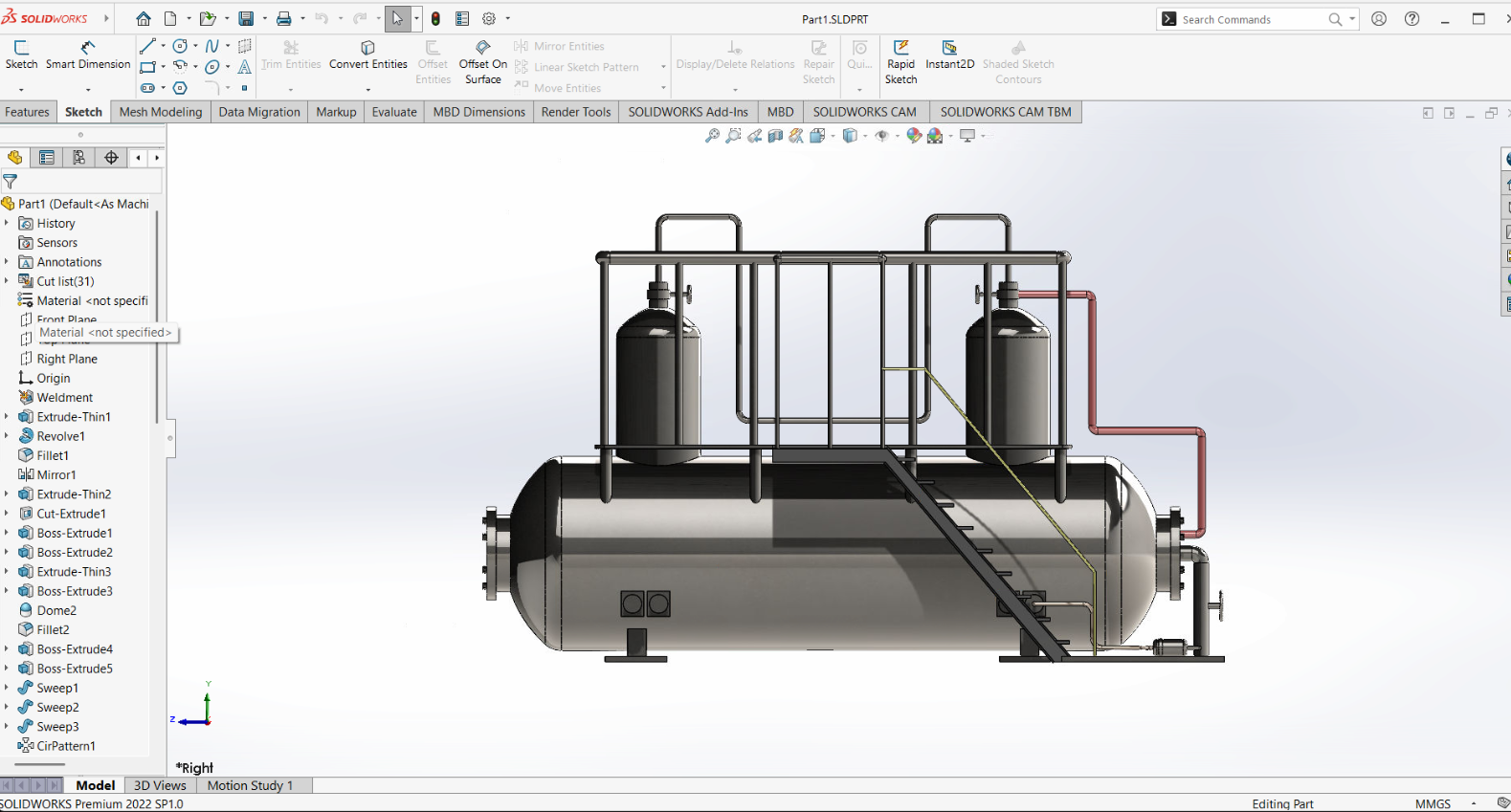Toggle Rapid Sketch mode
Screen dimensions: 1511x812
coord(900,62)
